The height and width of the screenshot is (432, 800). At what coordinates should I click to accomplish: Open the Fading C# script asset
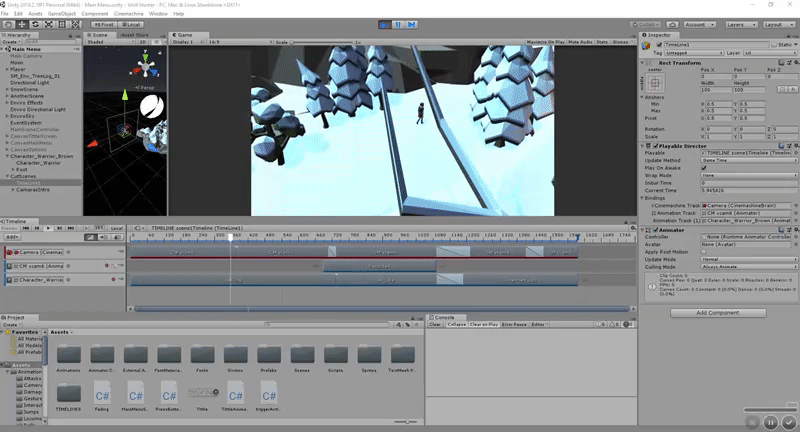point(103,393)
